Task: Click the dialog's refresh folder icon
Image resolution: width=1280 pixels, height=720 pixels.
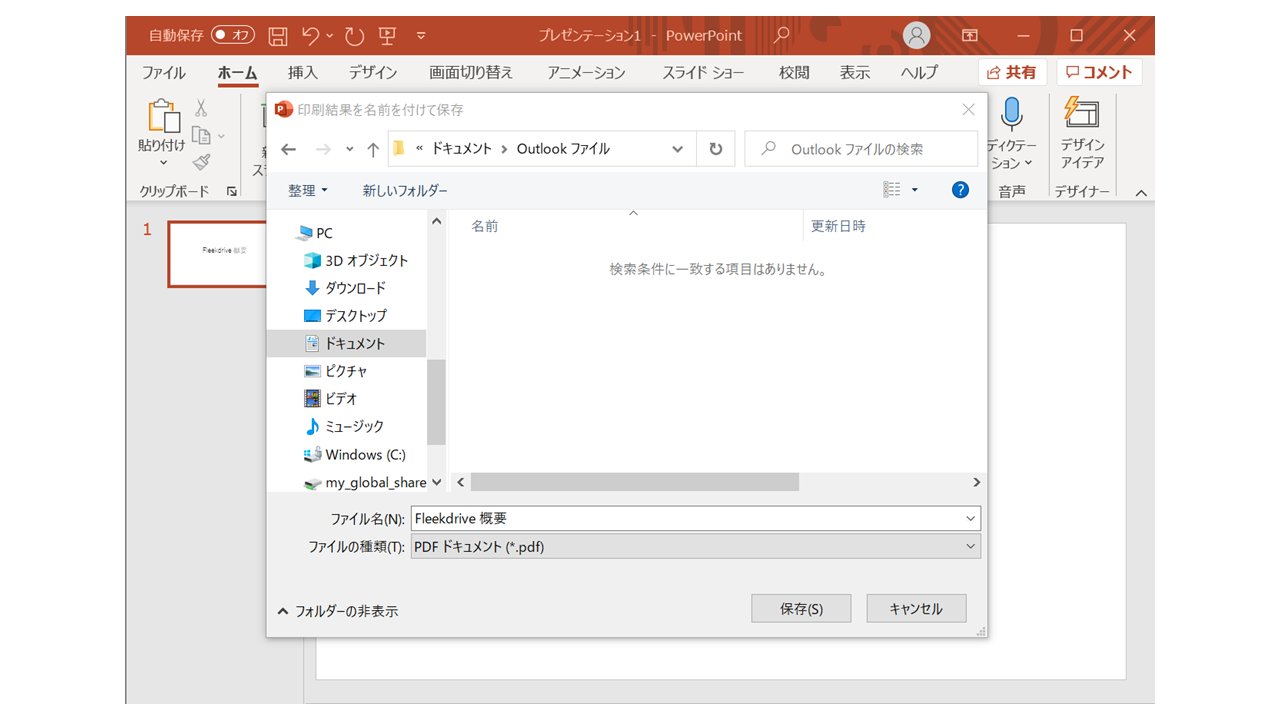Action: [x=715, y=149]
